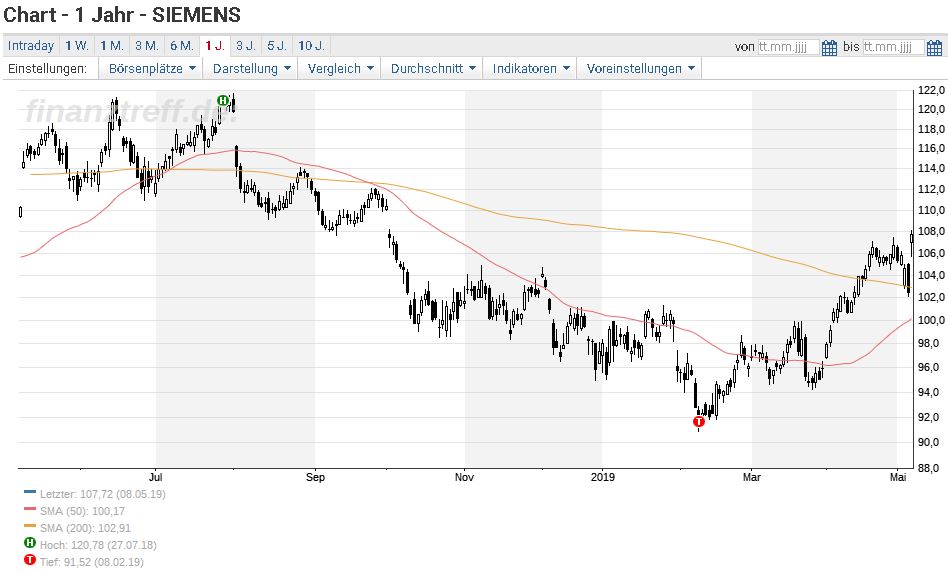Expand the Durchschnitt dropdown
This screenshot has width=948, height=575.
pos(433,68)
